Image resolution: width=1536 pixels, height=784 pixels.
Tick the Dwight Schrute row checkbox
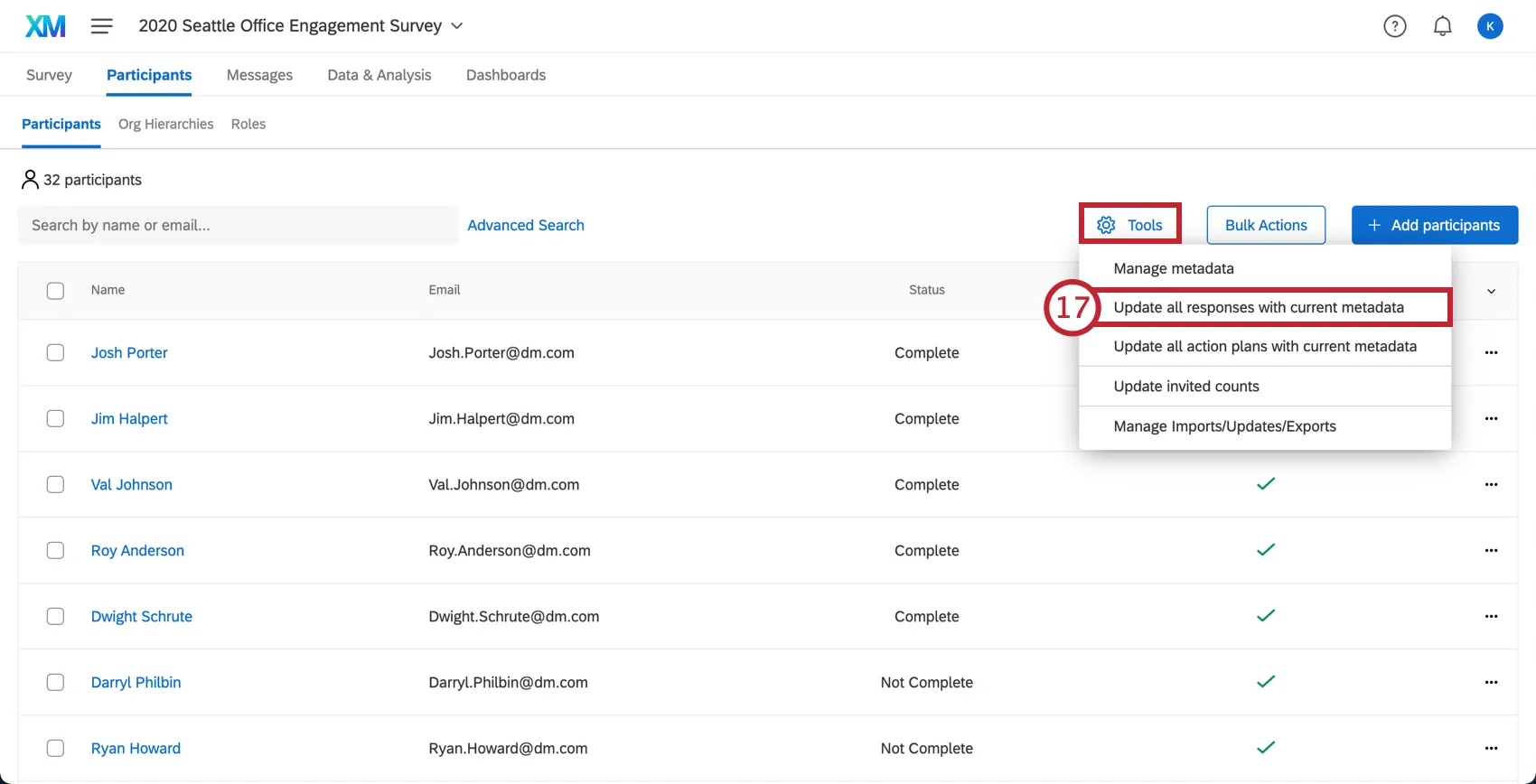click(x=55, y=616)
